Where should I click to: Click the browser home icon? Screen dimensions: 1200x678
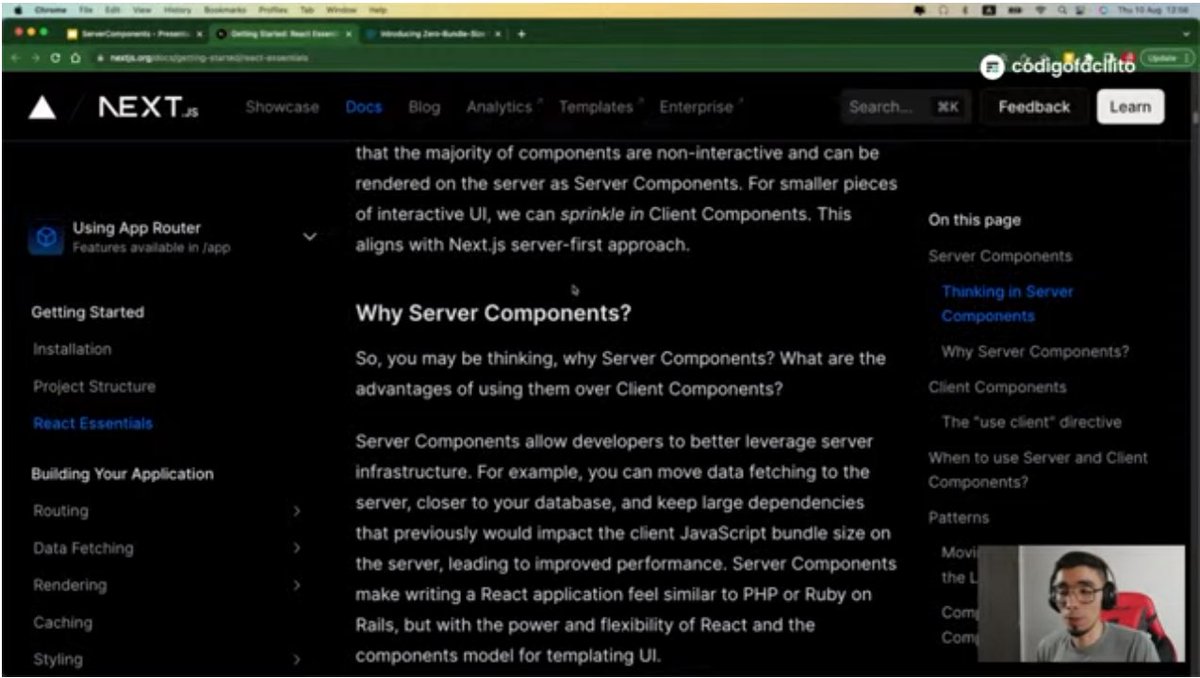76,58
